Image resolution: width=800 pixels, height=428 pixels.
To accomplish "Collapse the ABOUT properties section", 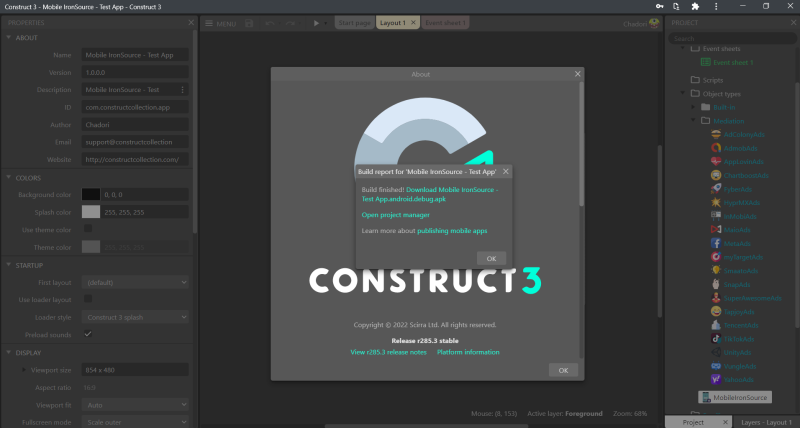I will 9,37.
